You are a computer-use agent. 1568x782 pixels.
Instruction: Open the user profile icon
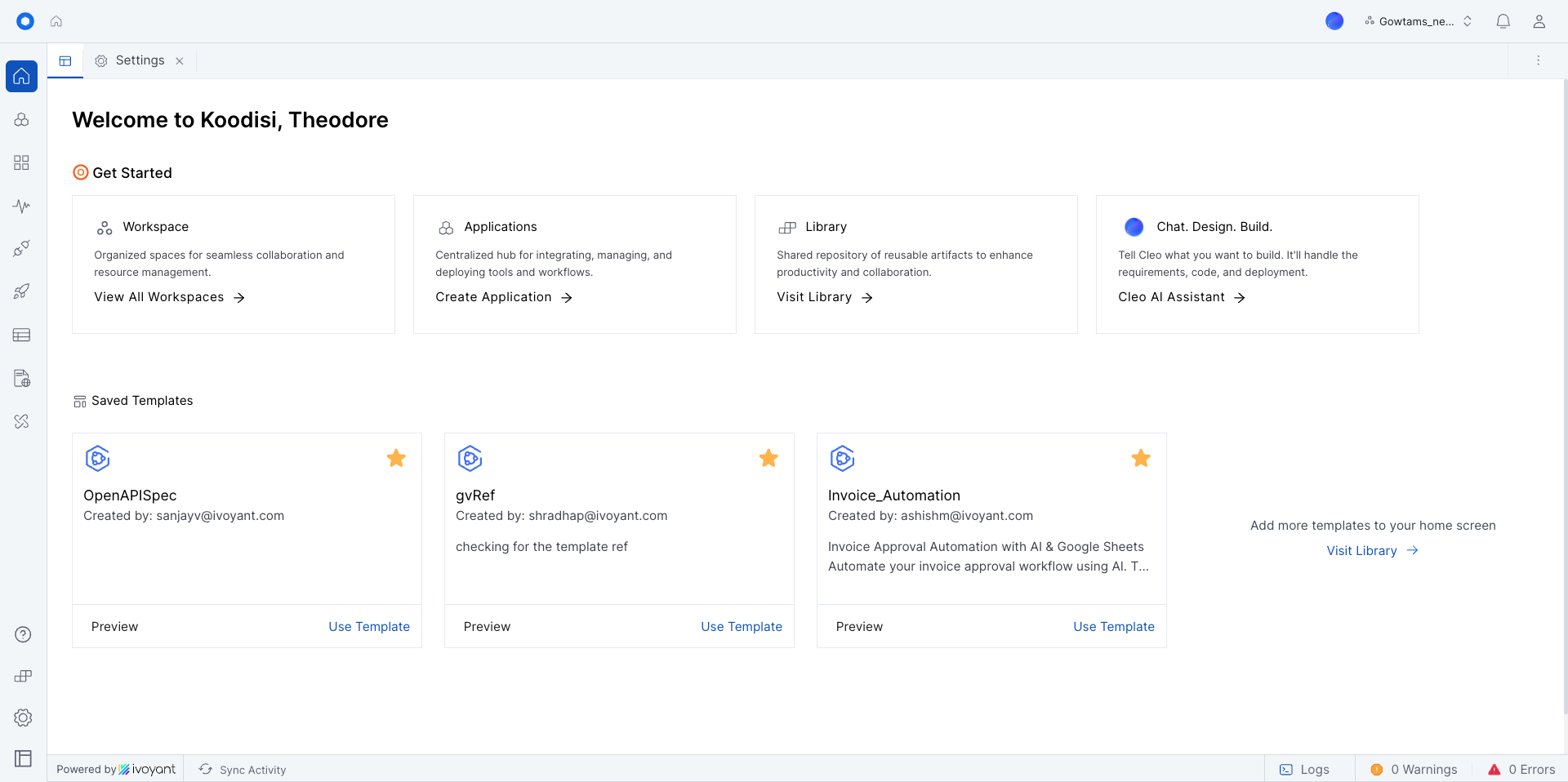coord(1539,21)
